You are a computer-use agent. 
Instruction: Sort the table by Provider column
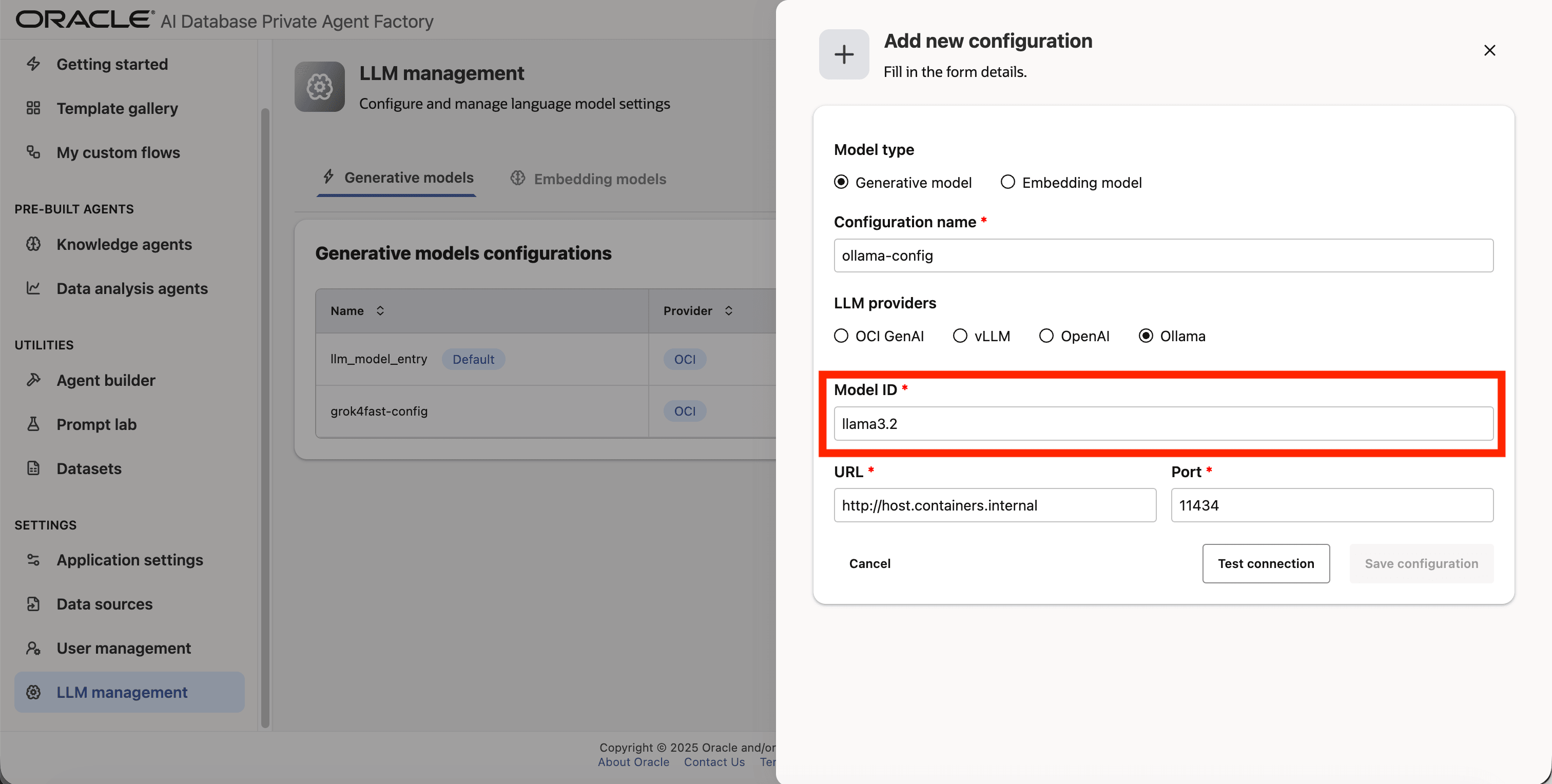click(728, 311)
